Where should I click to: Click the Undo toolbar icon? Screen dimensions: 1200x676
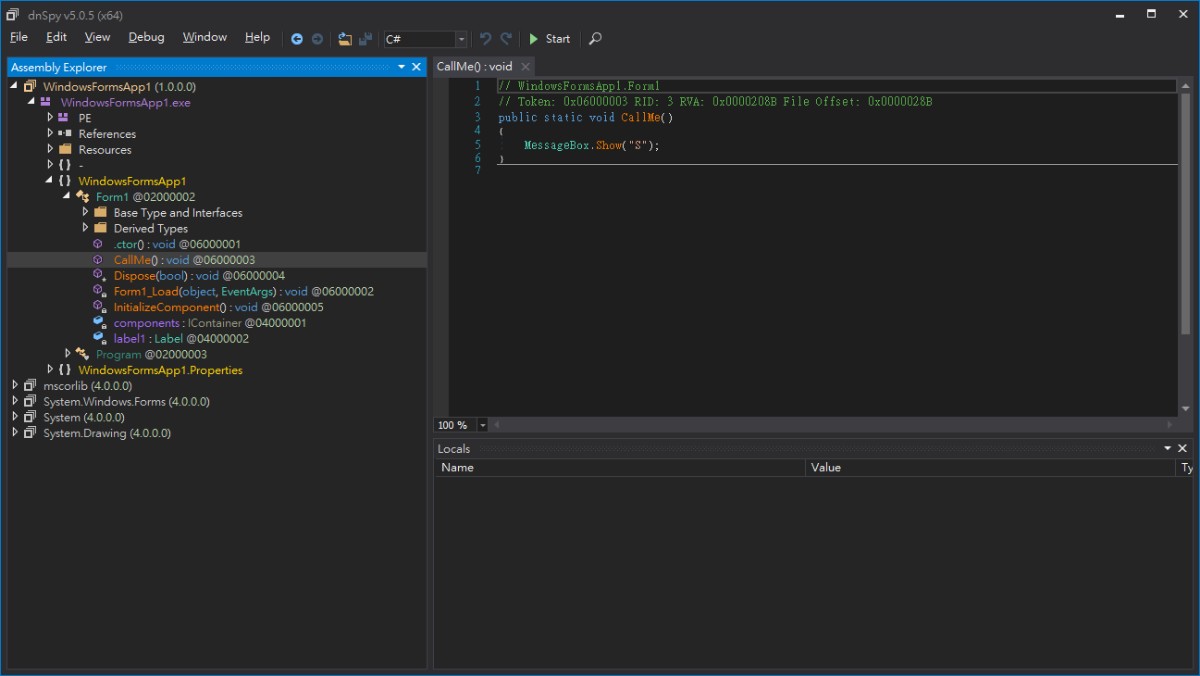pyautogui.click(x=486, y=39)
